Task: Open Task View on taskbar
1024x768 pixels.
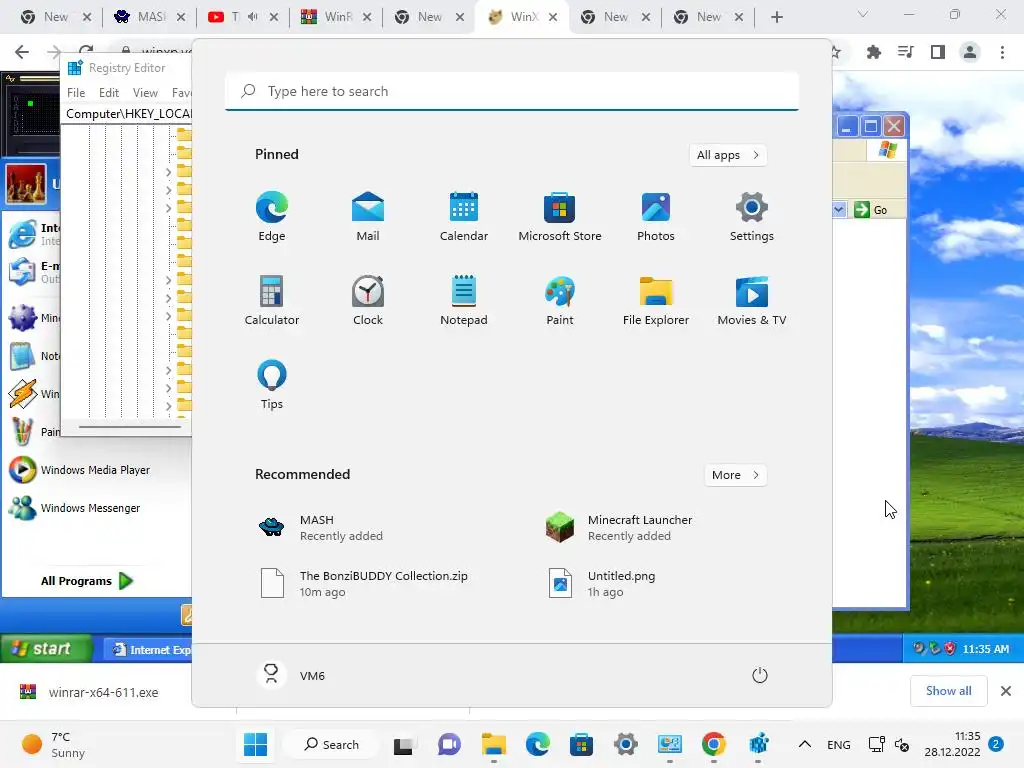Action: [x=403, y=744]
